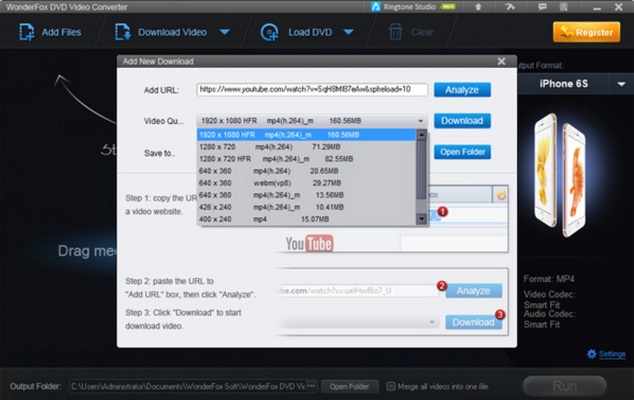Click the orange Register button
This screenshot has width=634, height=400.
(x=586, y=32)
